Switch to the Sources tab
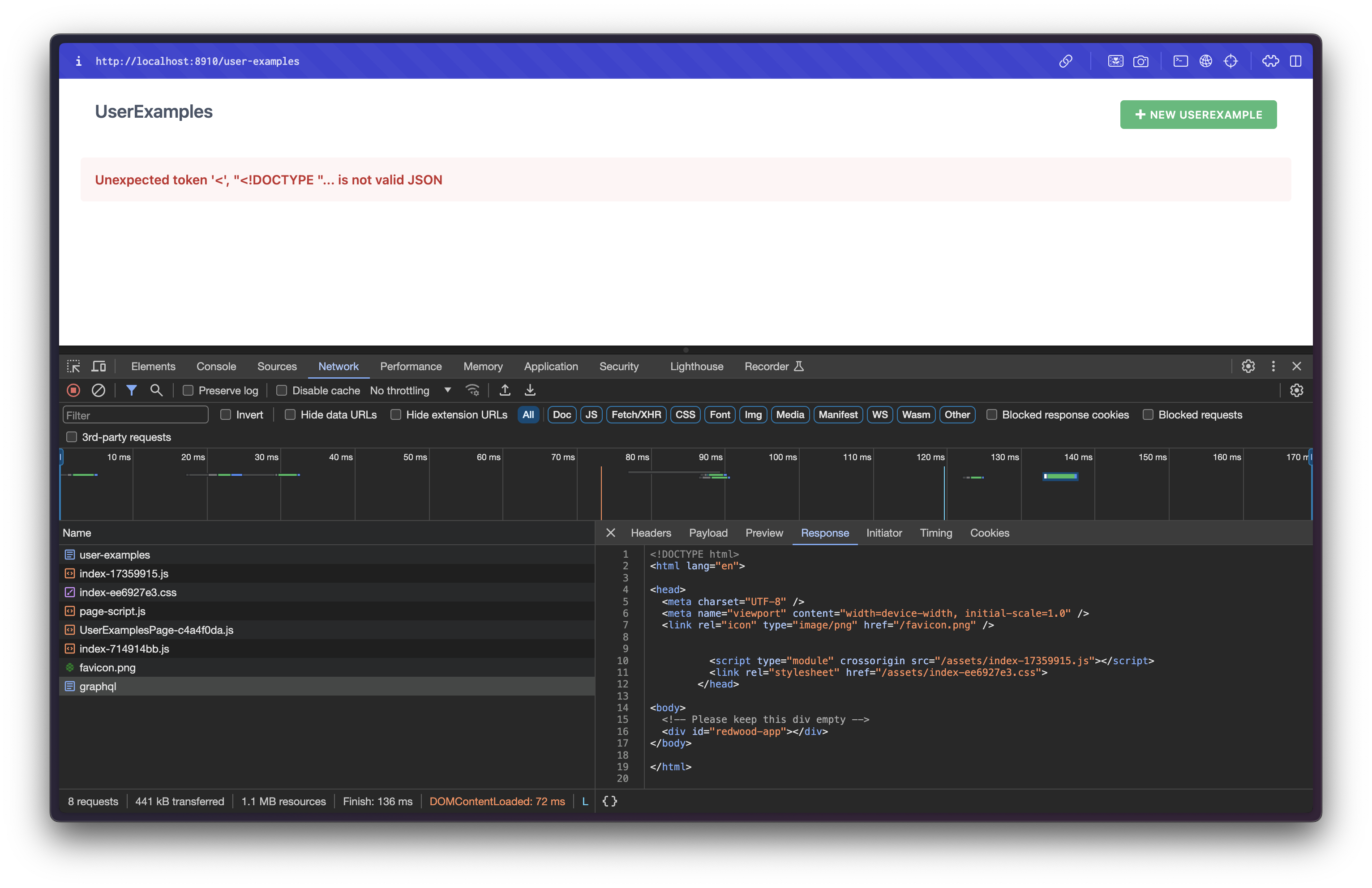This screenshot has width=1372, height=888. (277, 367)
